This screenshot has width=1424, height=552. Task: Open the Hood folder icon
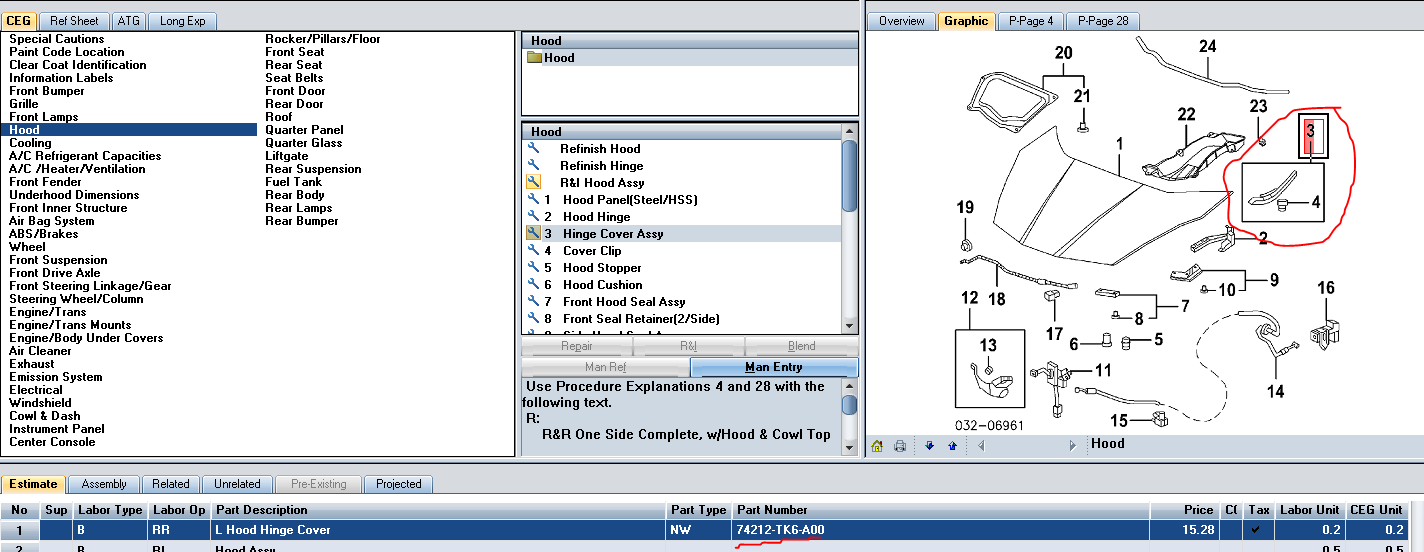[535, 58]
